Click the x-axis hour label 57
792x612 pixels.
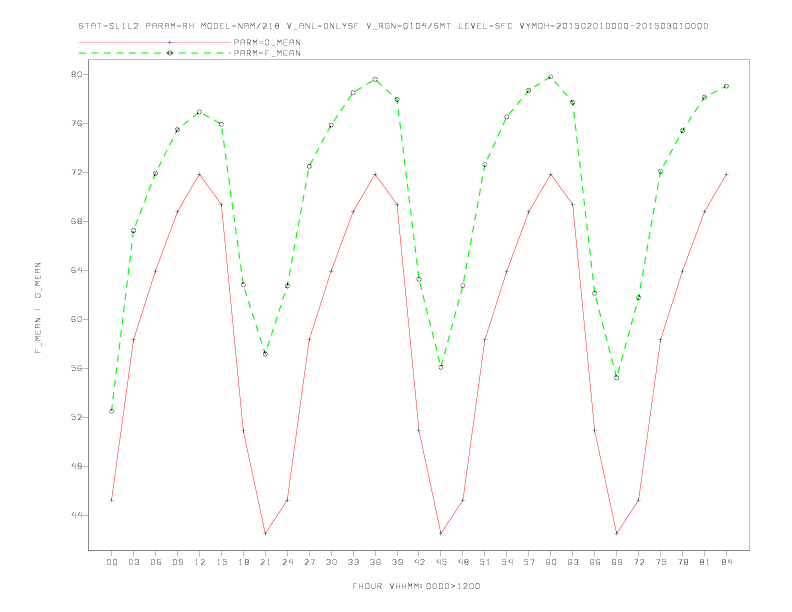pyautogui.click(x=529, y=562)
